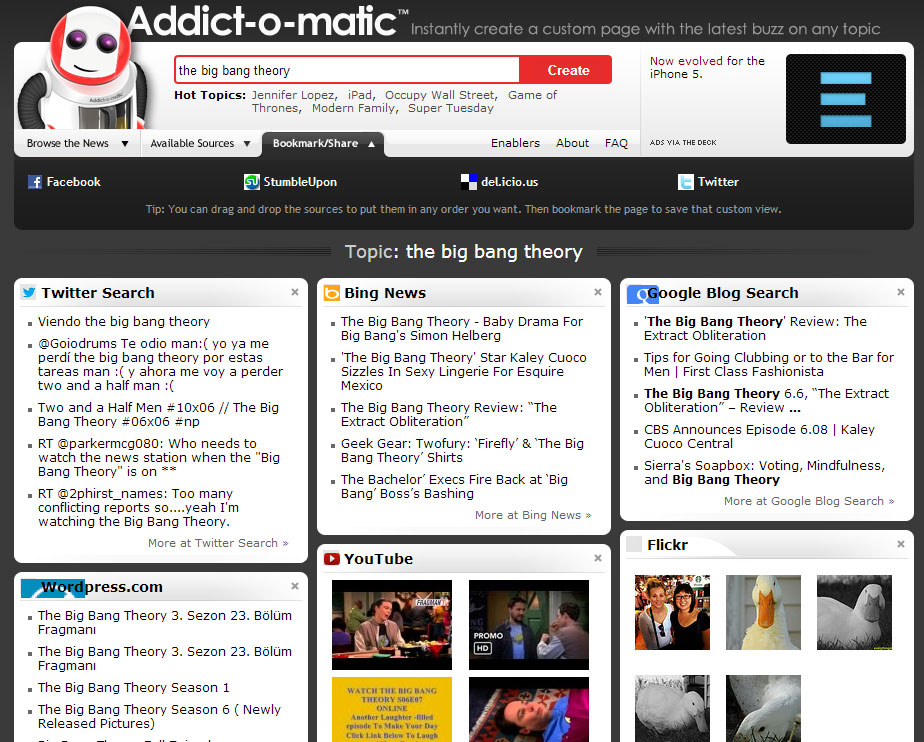Open CBS Announces Episode 6.08 blog post

[759, 436]
